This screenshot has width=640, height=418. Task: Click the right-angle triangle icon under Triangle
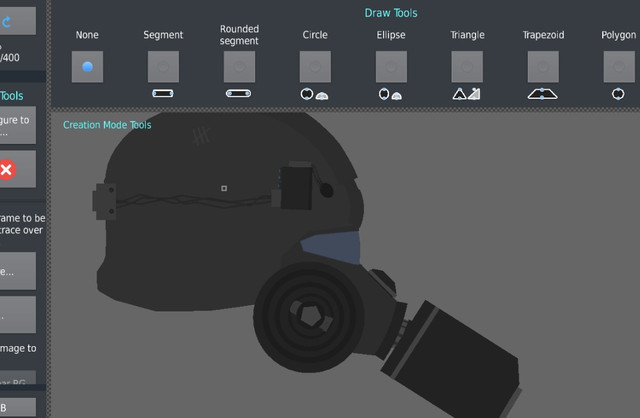click(x=474, y=94)
